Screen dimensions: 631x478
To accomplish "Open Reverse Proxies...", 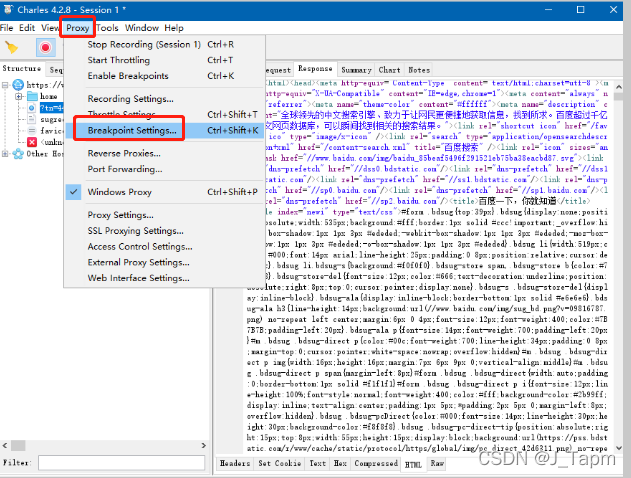I will (x=164, y=153).
